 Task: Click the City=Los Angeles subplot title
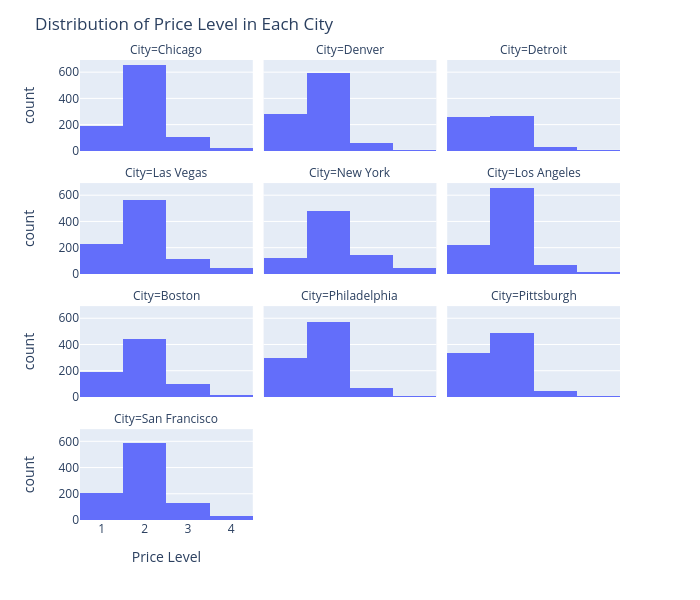[533, 173]
